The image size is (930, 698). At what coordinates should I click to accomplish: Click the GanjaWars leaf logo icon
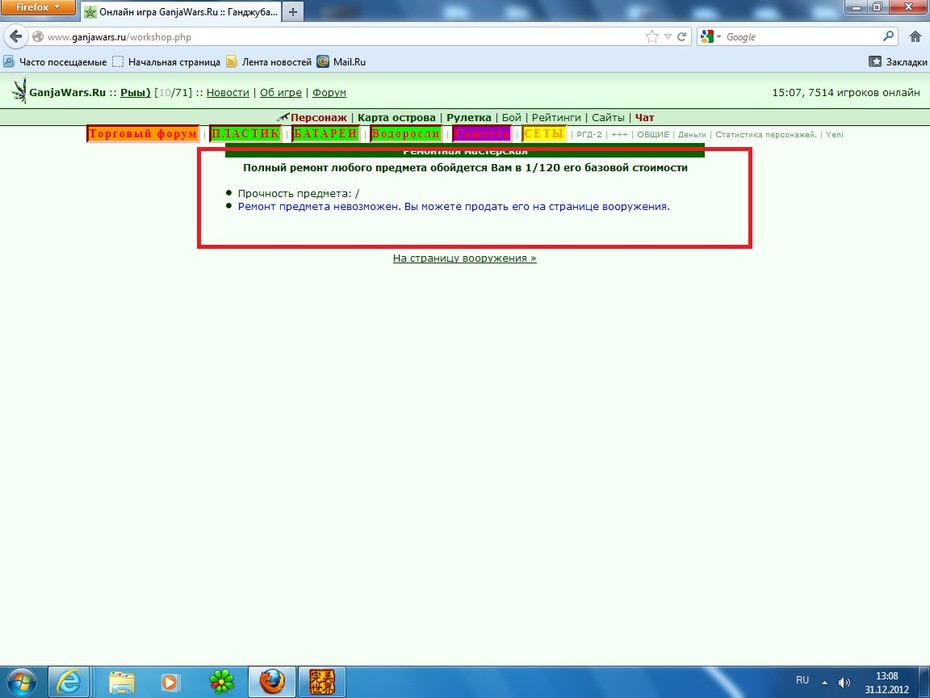point(20,91)
